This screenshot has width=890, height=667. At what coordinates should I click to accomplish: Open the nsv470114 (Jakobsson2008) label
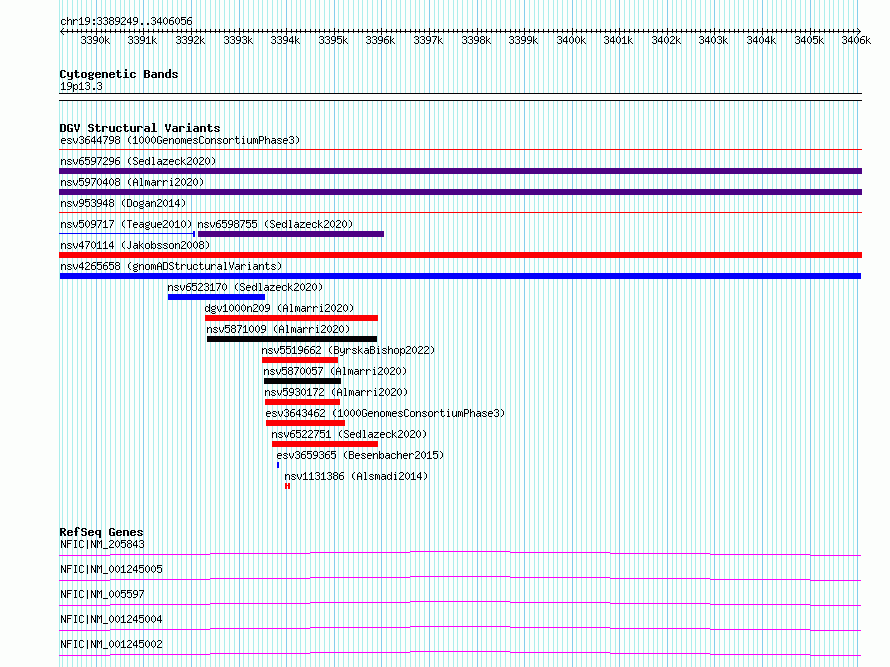(135, 245)
